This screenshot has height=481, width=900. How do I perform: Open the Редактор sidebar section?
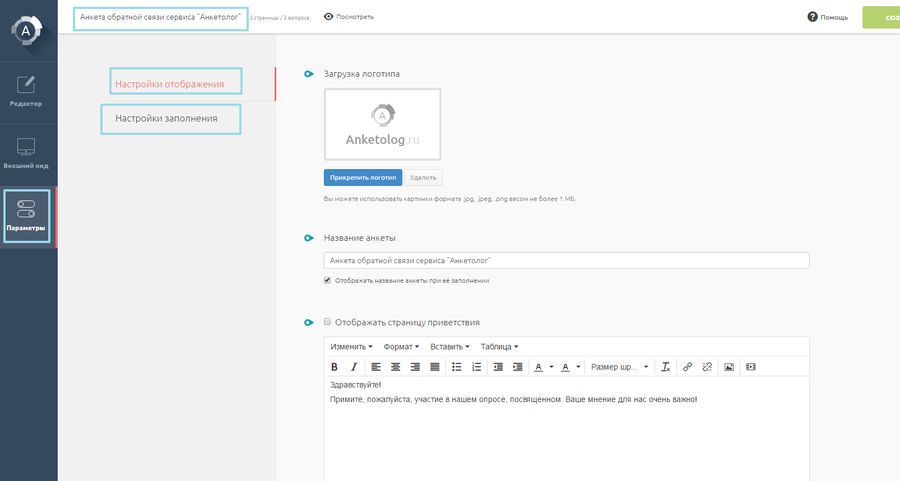[26, 92]
